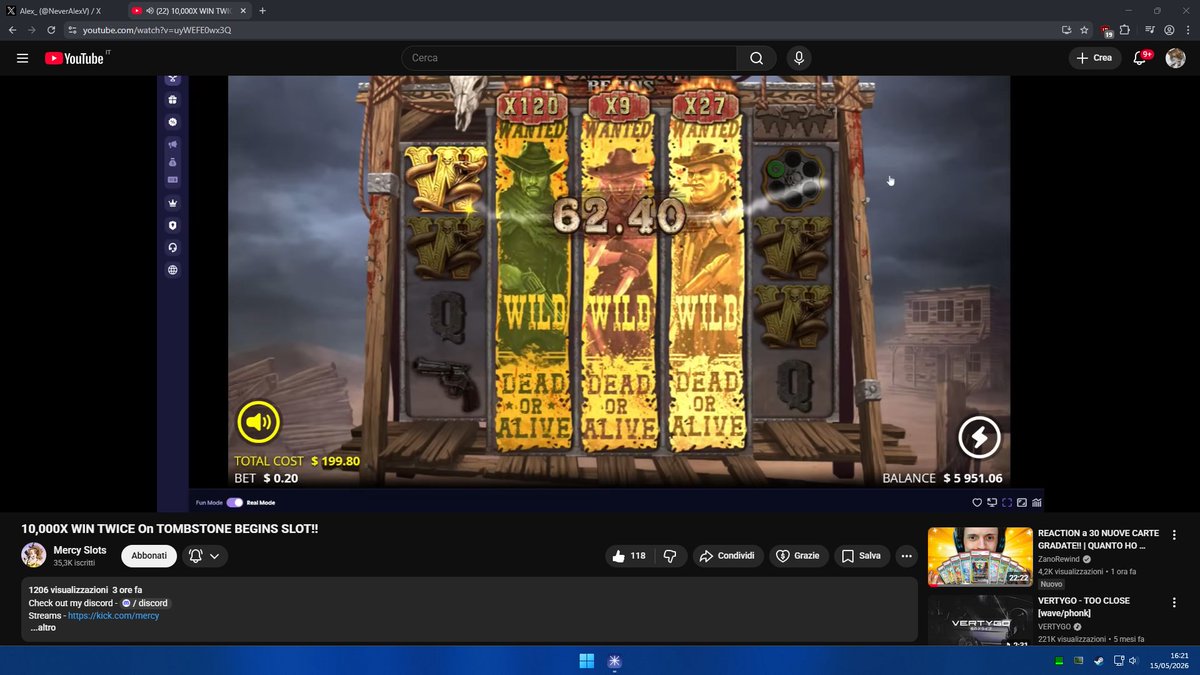Click the Steam tray icon
The height and width of the screenshot is (675, 1200).
[x=1101, y=661]
